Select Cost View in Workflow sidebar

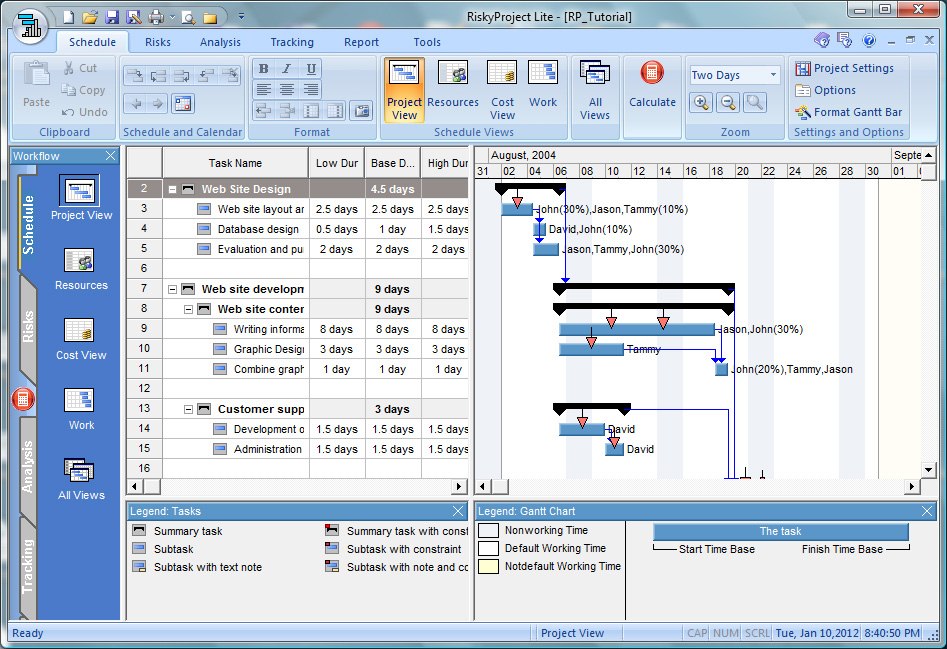[81, 339]
